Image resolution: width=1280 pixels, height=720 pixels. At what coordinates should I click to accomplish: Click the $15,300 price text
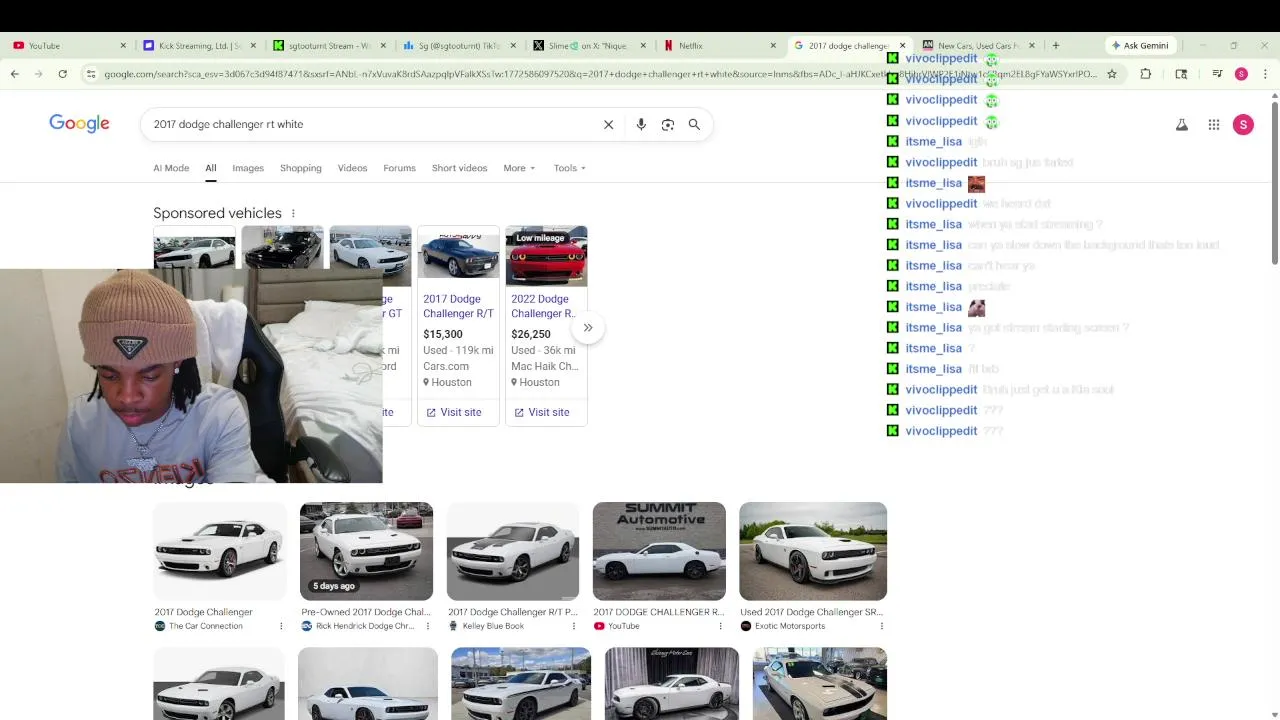[442, 334]
